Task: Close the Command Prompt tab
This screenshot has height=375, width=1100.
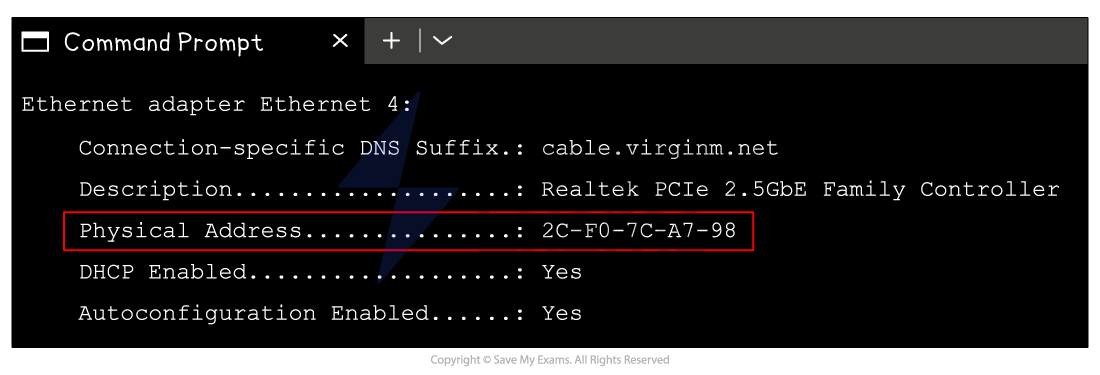Action: [340, 41]
